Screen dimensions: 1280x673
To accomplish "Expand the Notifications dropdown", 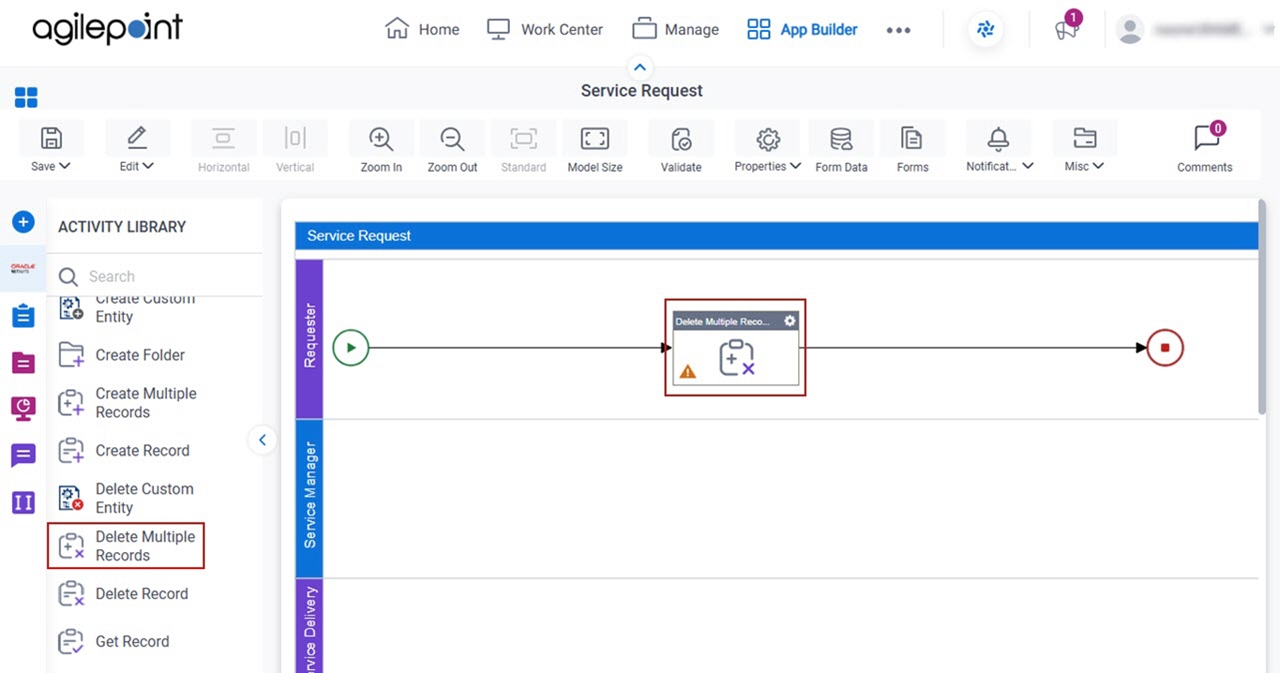I will [999, 148].
